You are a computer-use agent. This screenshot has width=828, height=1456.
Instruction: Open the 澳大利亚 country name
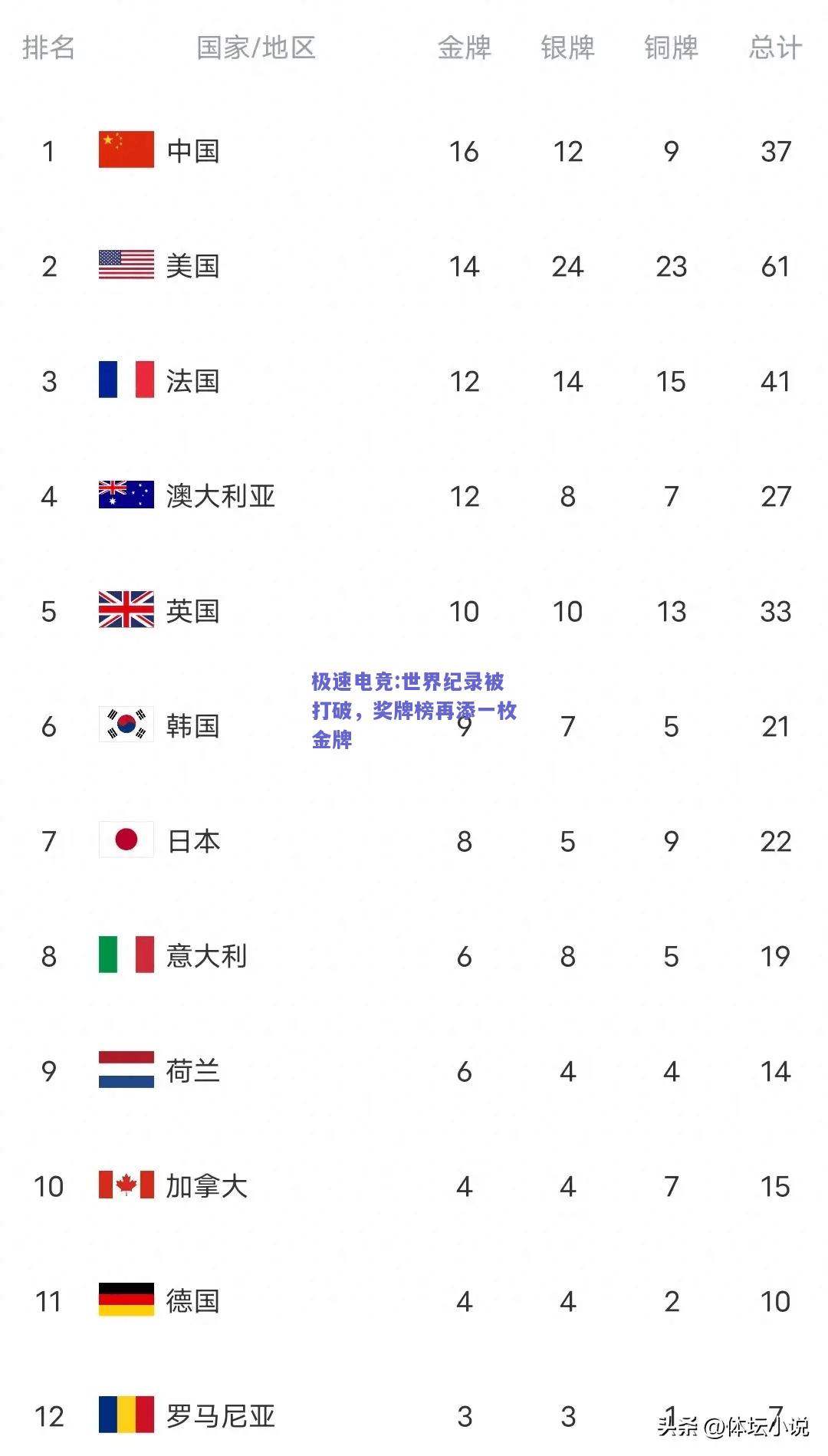(221, 496)
